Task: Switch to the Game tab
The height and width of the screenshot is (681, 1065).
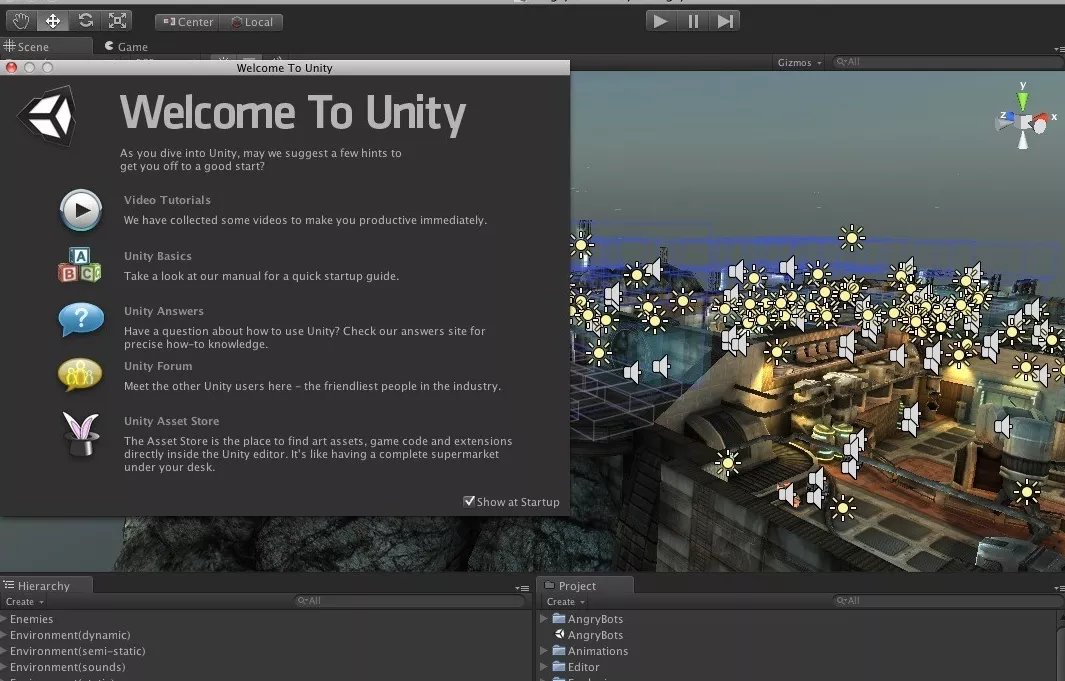Action: [126, 45]
